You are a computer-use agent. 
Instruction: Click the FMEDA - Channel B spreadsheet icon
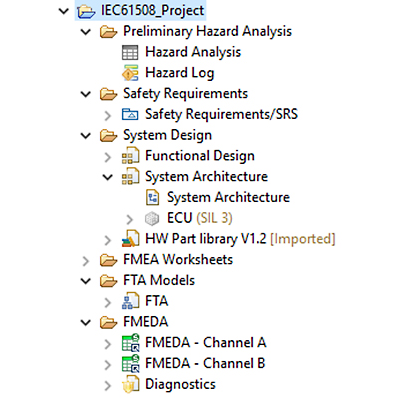(x=130, y=364)
